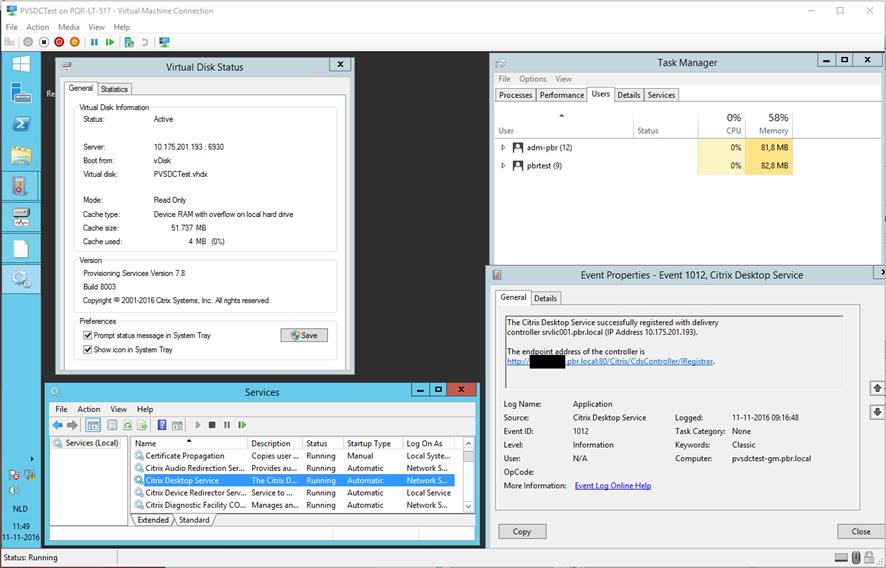Image resolution: width=886 pixels, height=568 pixels.
Task: Select Citrix Audio Redirection Service row
Action: click(x=293, y=468)
